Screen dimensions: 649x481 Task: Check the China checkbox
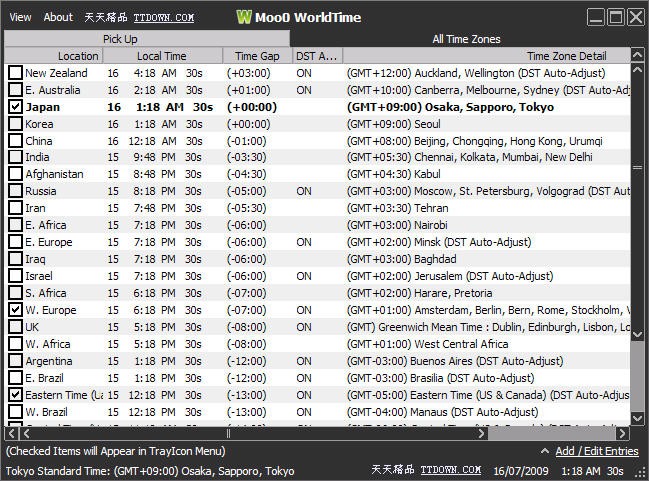point(15,141)
